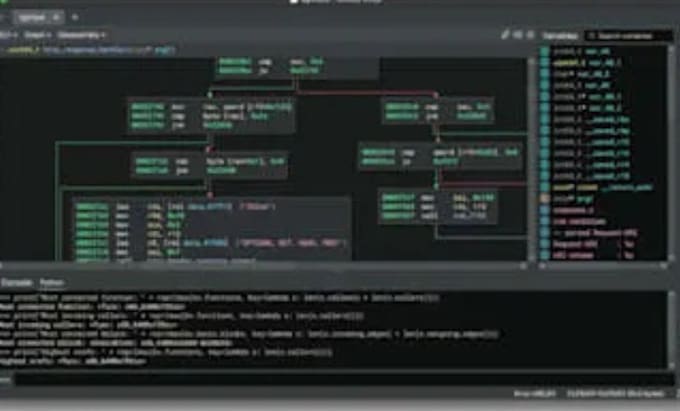Open the Disassembly level dropdown
680x411 pixels.
tap(81, 35)
